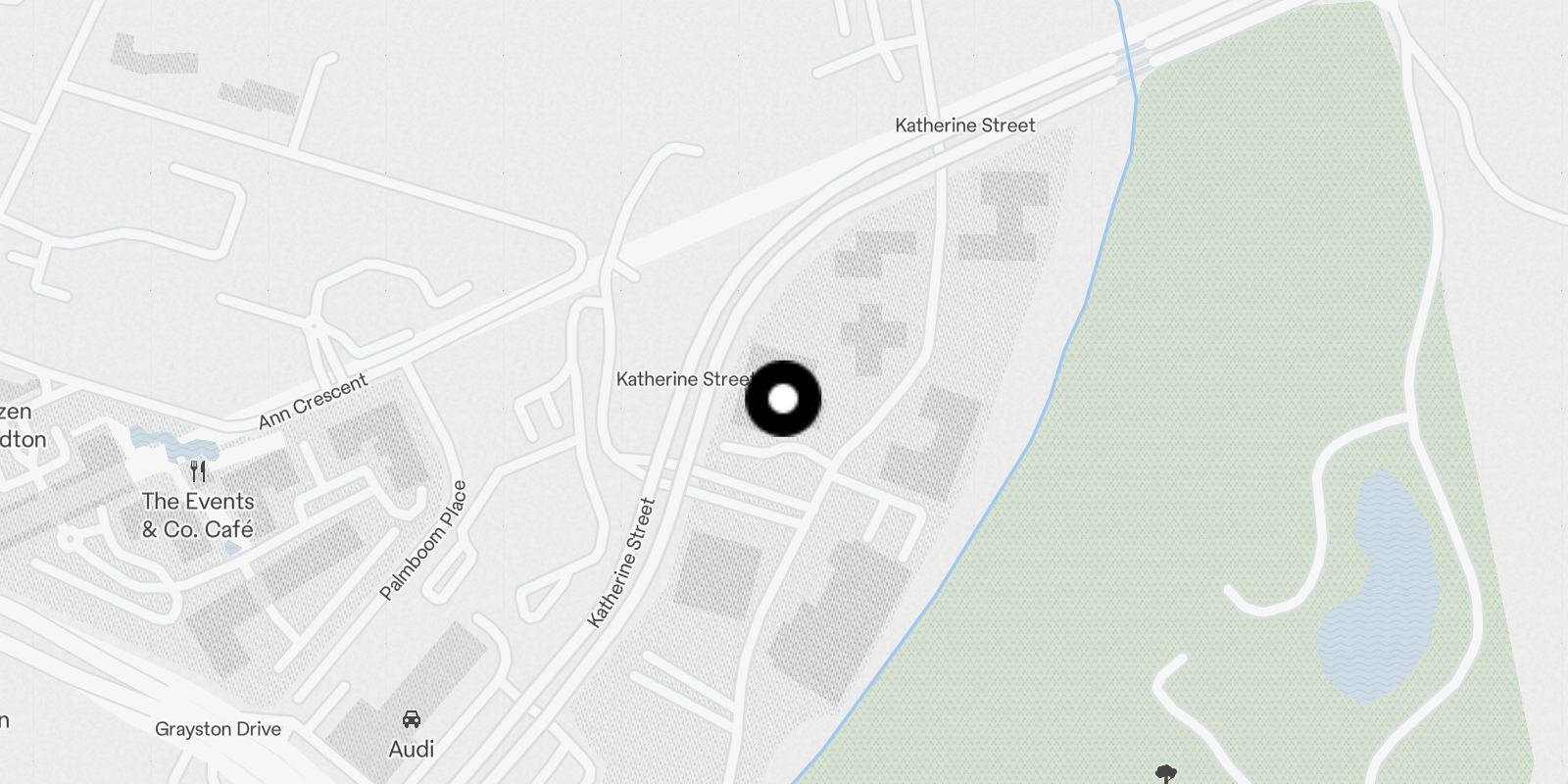Tap the car icon above Audi
Screen dimensions: 1568x784
[412, 720]
